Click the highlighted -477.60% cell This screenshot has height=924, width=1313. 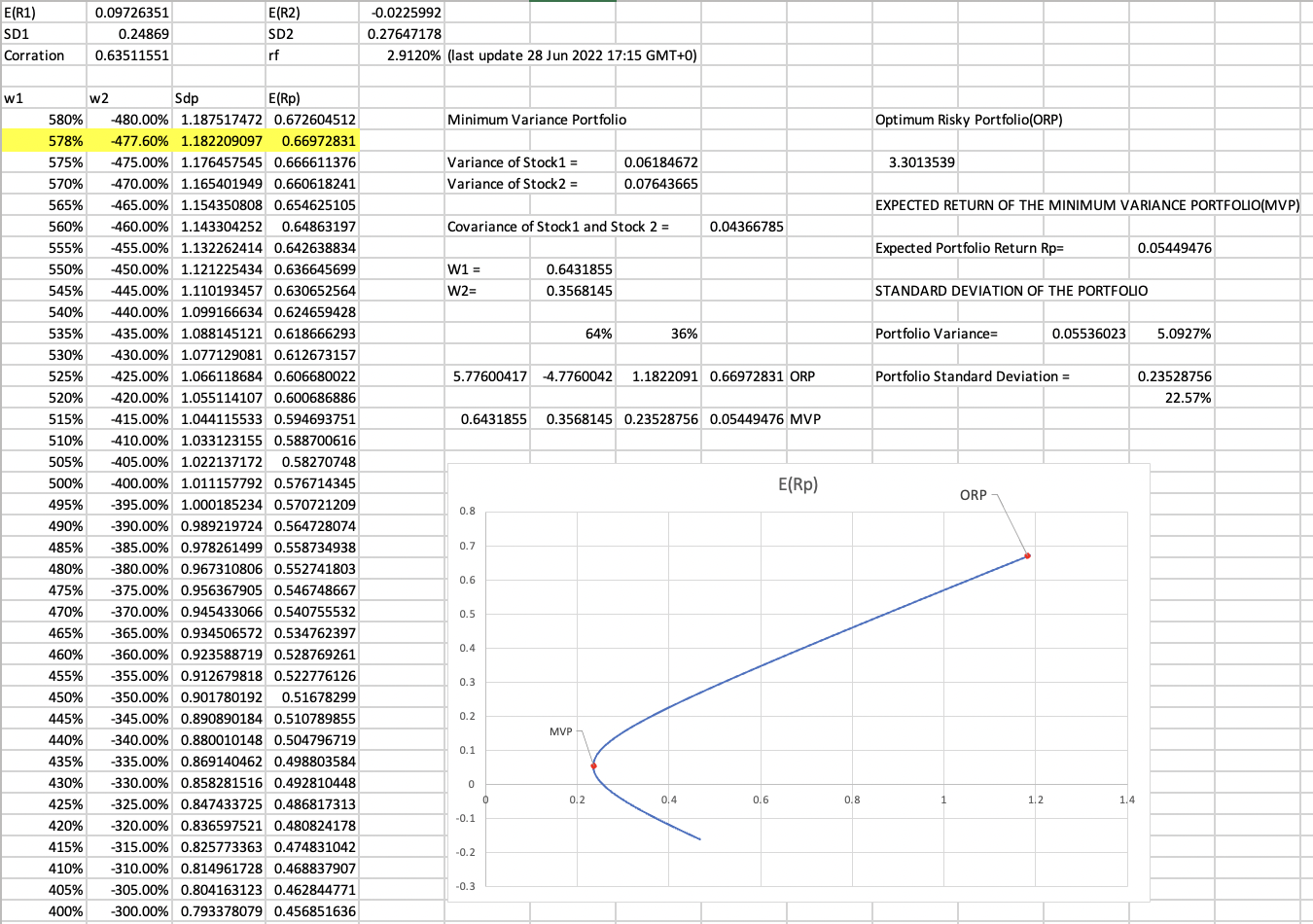click(x=128, y=141)
